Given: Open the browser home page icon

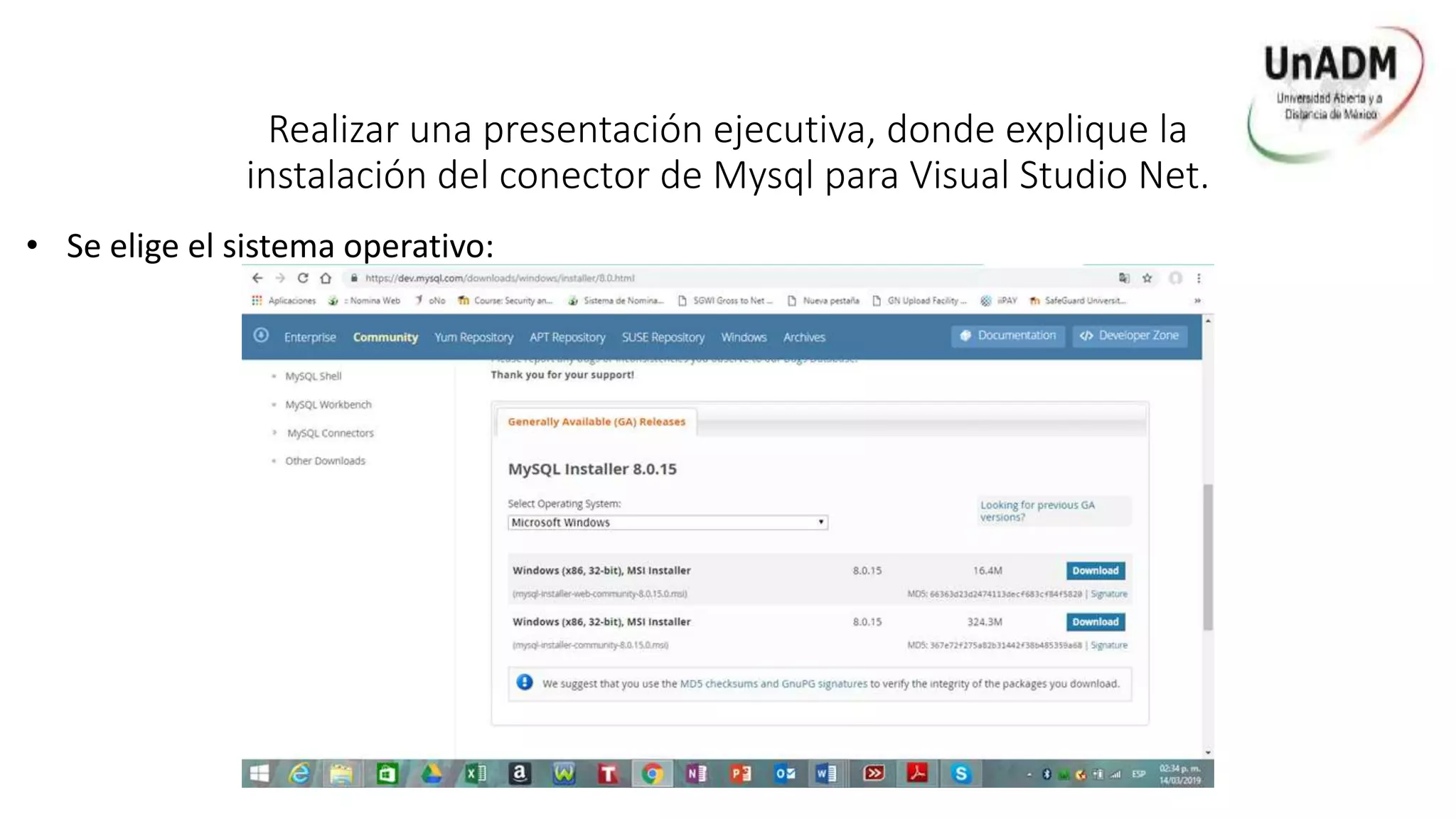Looking at the screenshot, I should pyautogui.click(x=326, y=278).
